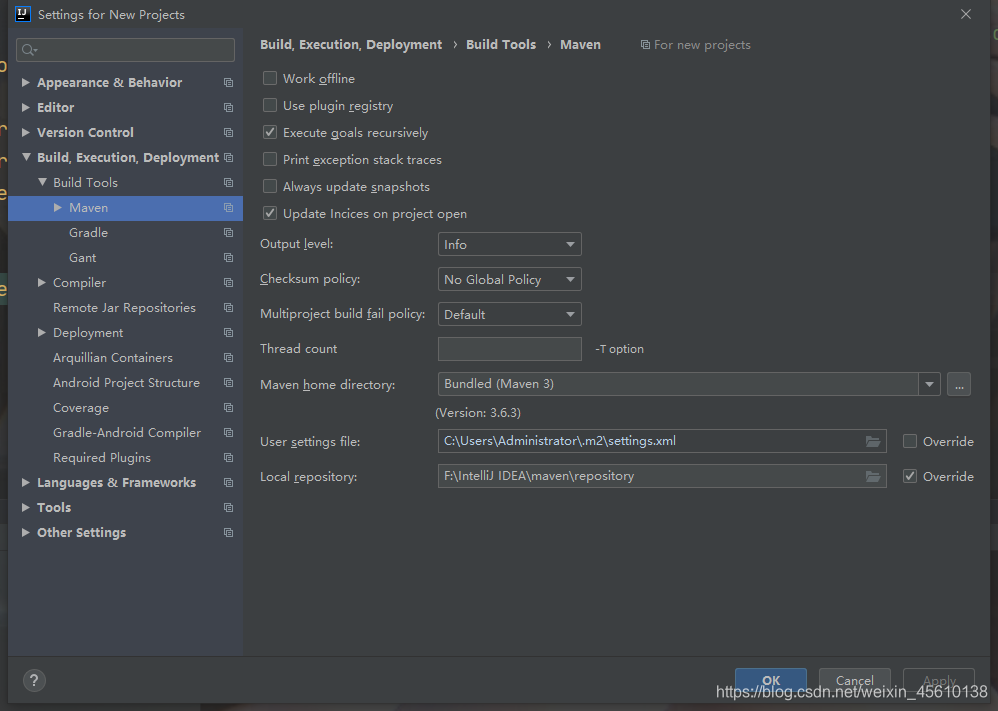Screen dimensions: 998x711
Task: Click the project-scope icon beside Other Settings
Action: click(x=228, y=533)
